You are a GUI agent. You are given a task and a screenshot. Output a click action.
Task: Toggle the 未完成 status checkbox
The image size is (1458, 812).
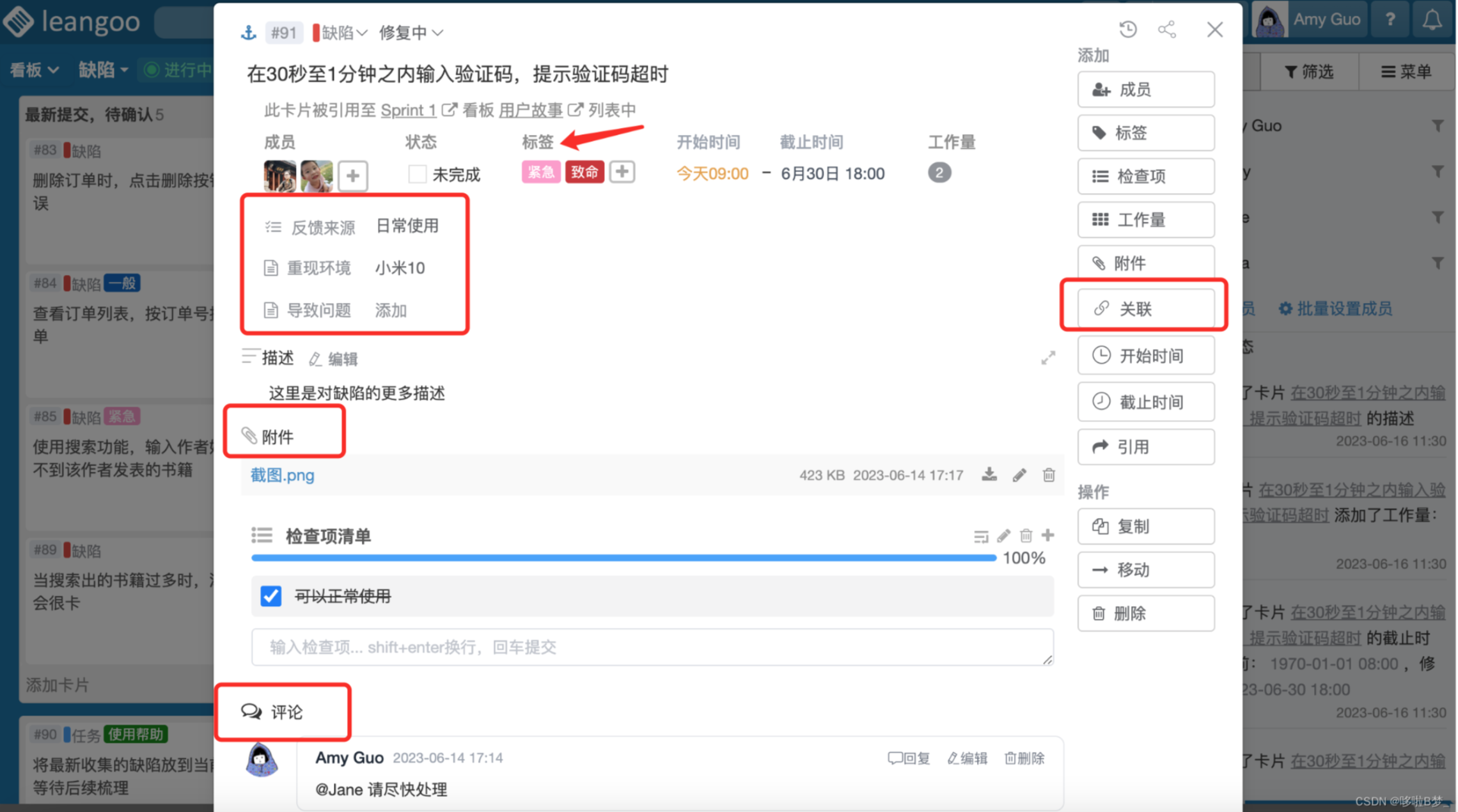tap(417, 174)
